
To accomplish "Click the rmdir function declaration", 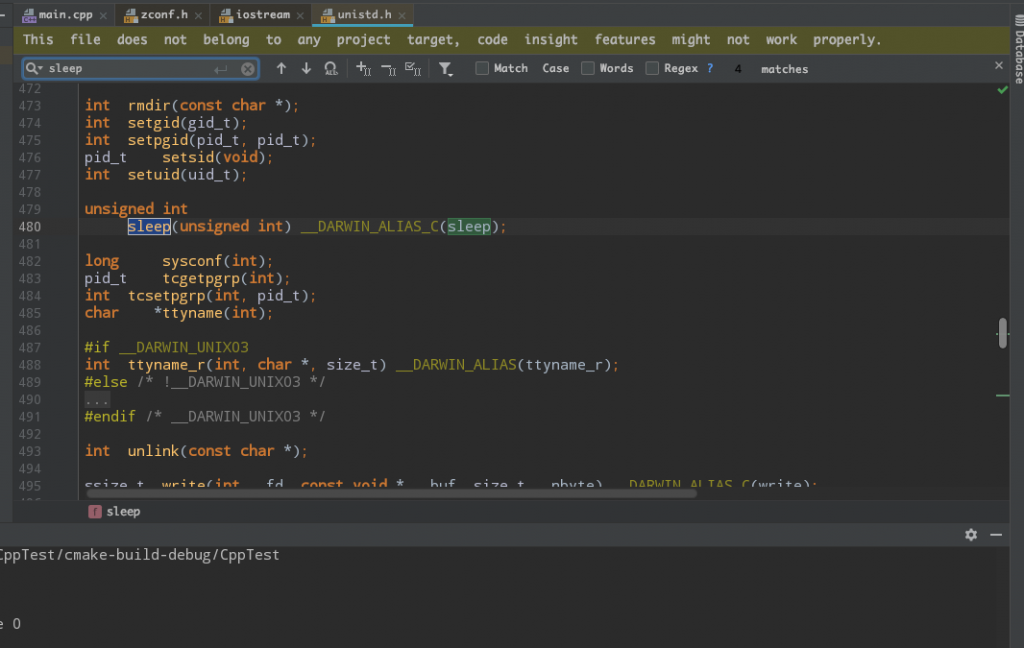I will 192,106.
